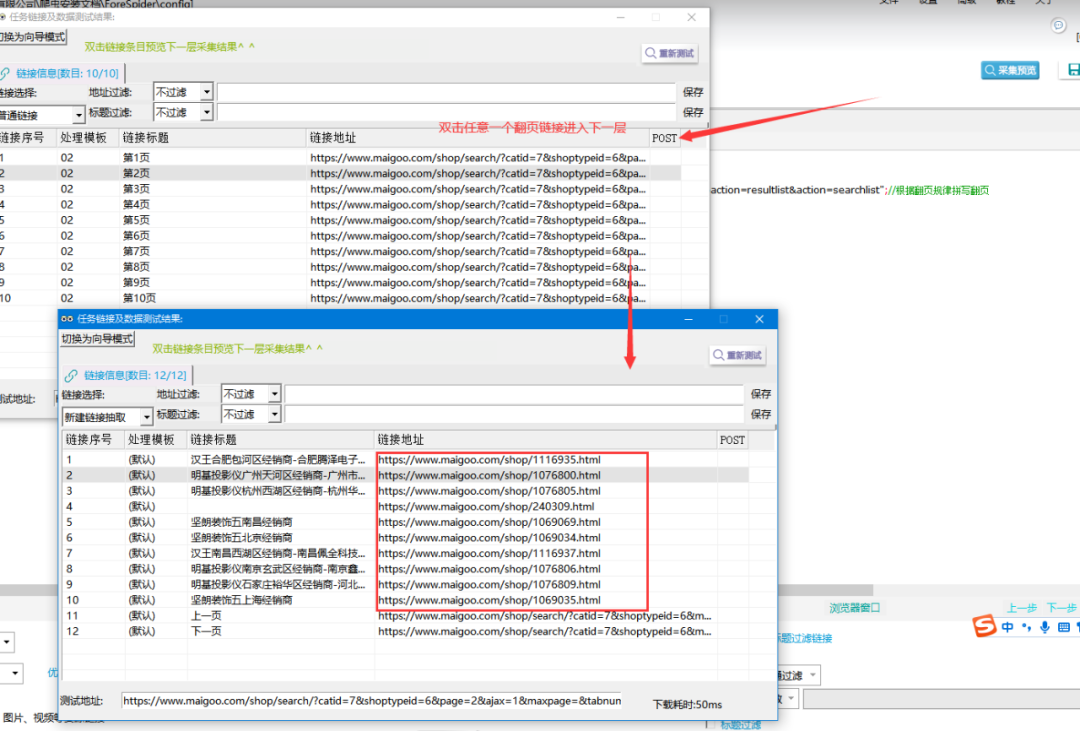
Task: Select 坚朗装饰五南昌经销商 row
Action: (405, 522)
